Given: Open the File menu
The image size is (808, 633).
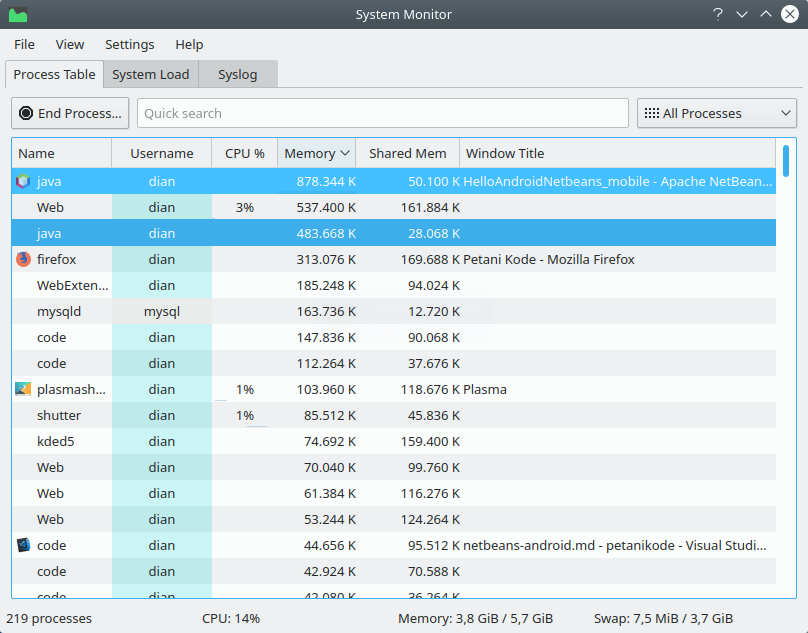Looking at the screenshot, I should [x=23, y=44].
